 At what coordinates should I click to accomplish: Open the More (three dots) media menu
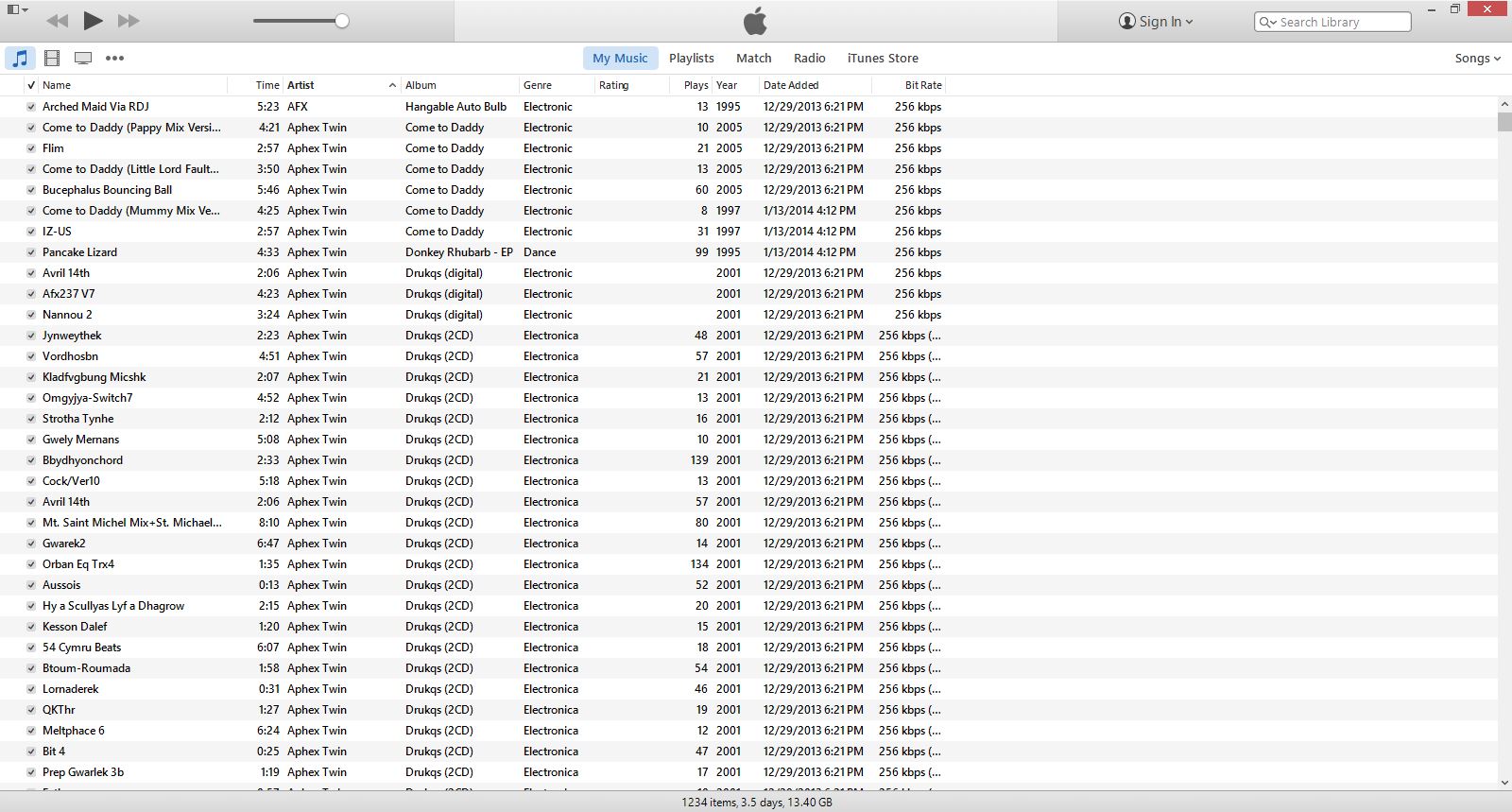[x=114, y=59]
